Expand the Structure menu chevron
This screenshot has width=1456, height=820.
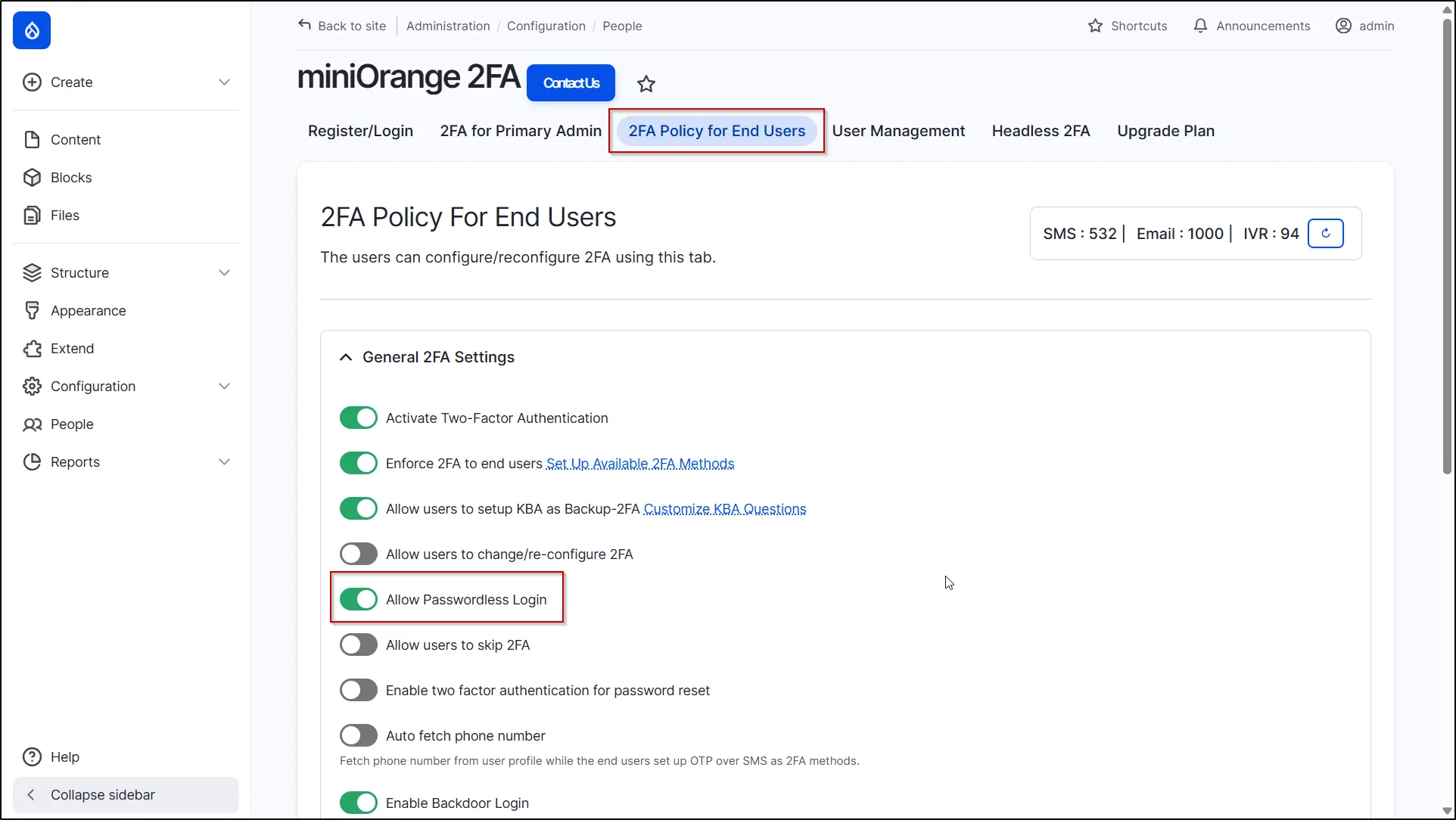point(224,272)
